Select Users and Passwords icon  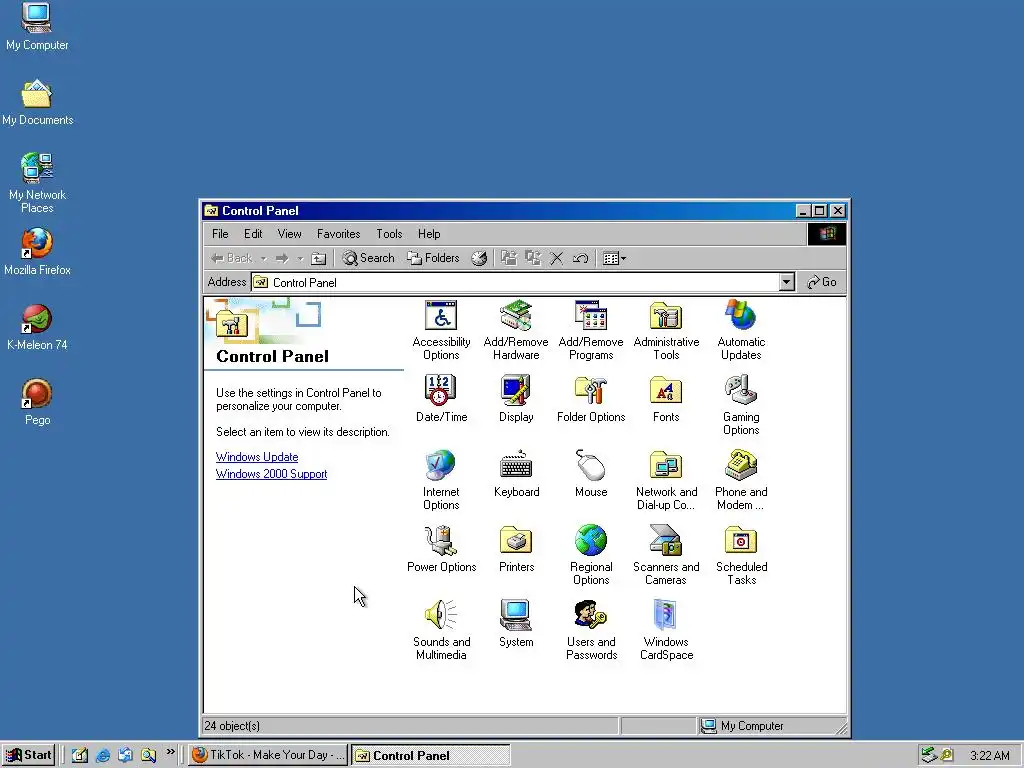pyautogui.click(x=591, y=630)
